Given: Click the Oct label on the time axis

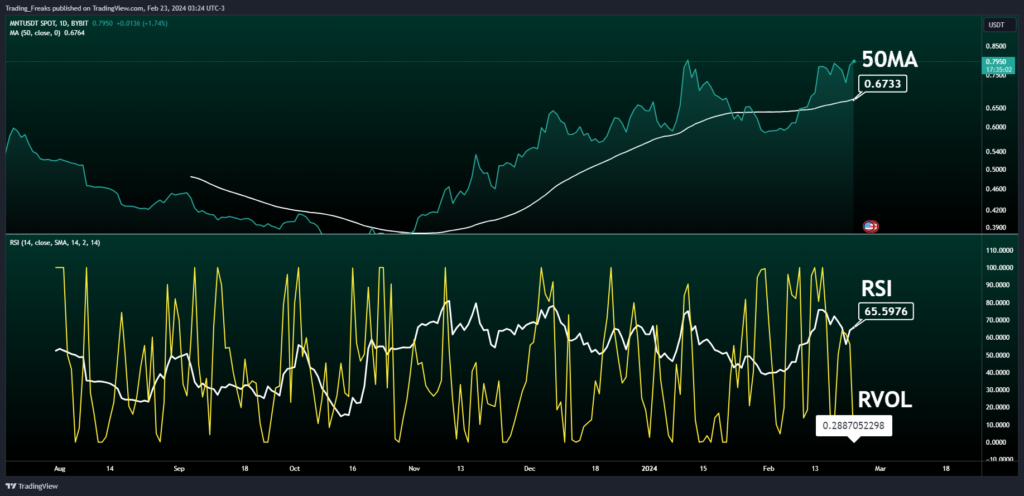Looking at the screenshot, I should [x=295, y=469].
